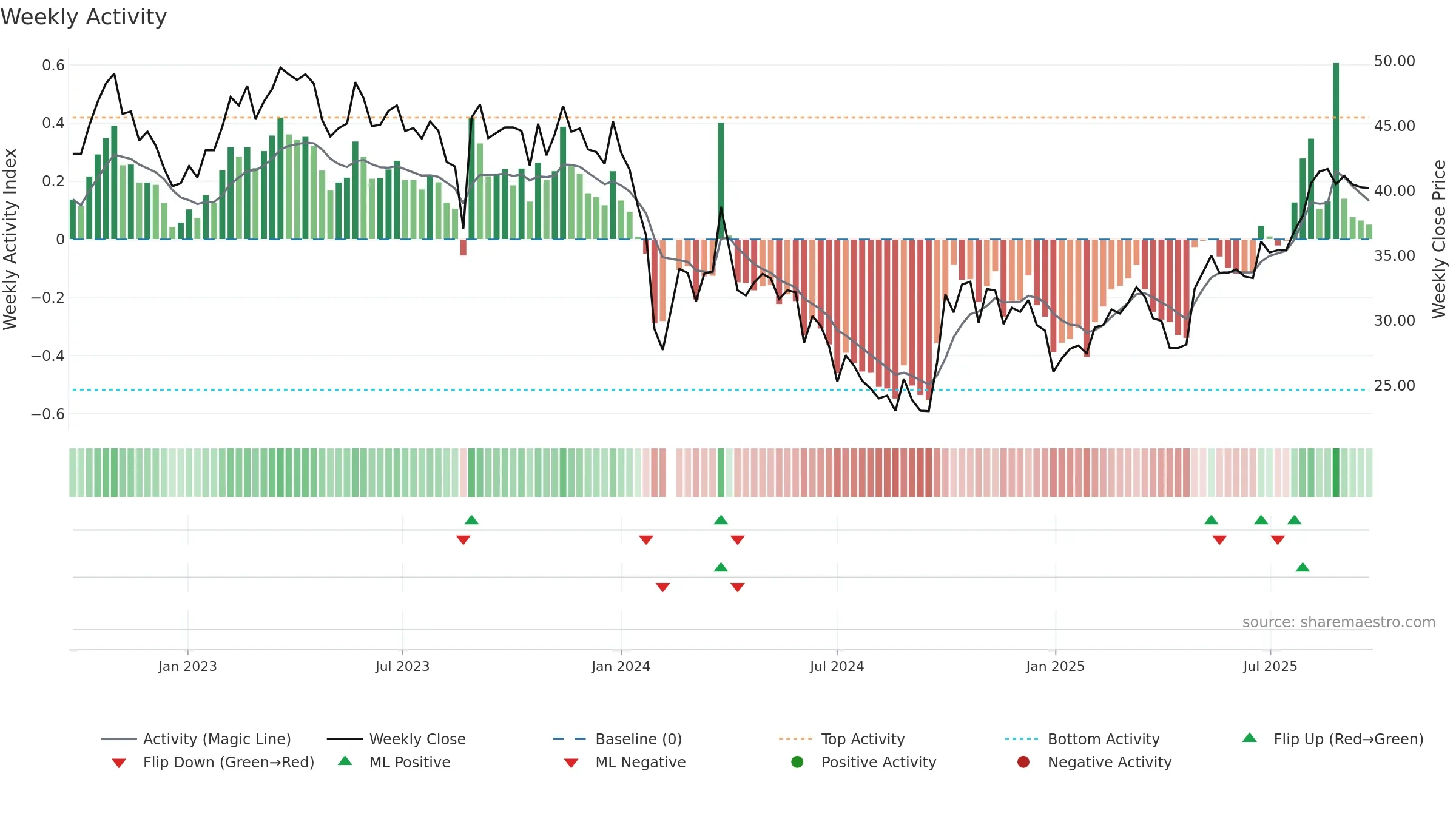Click the Negative Activity red circle icon
Screen dimensions: 1456x819
point(1023,761)
